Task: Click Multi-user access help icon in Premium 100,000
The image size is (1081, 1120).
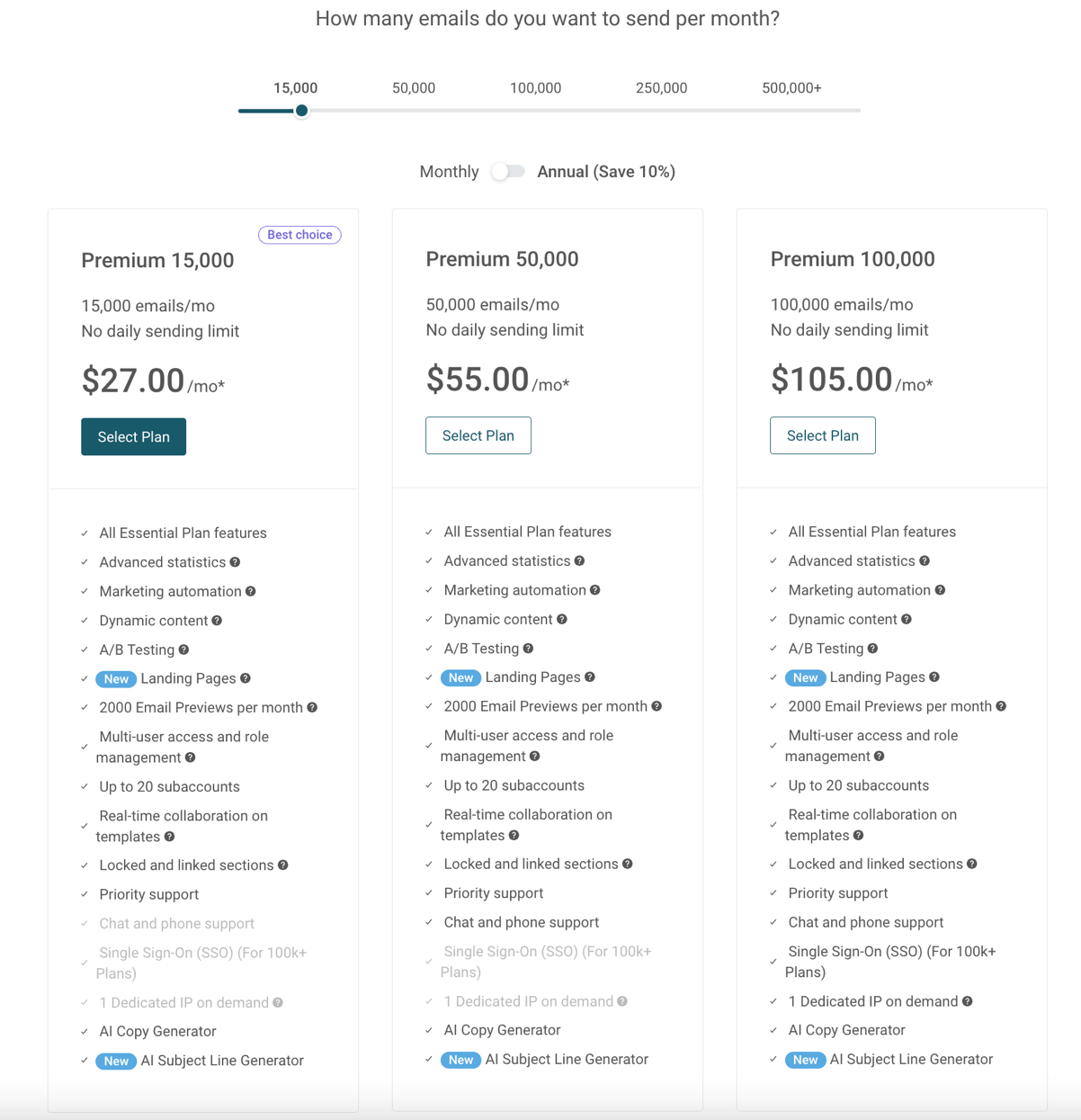Action: (x=880, y=757)
